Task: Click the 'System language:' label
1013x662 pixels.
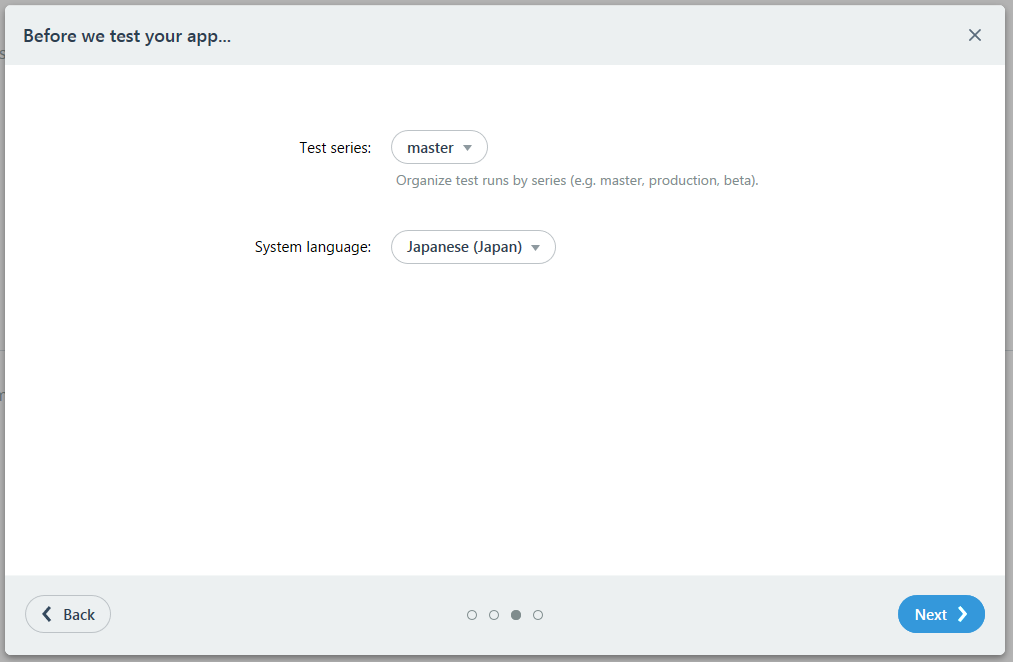Action: pyautogui.click(x=313, y=247)
